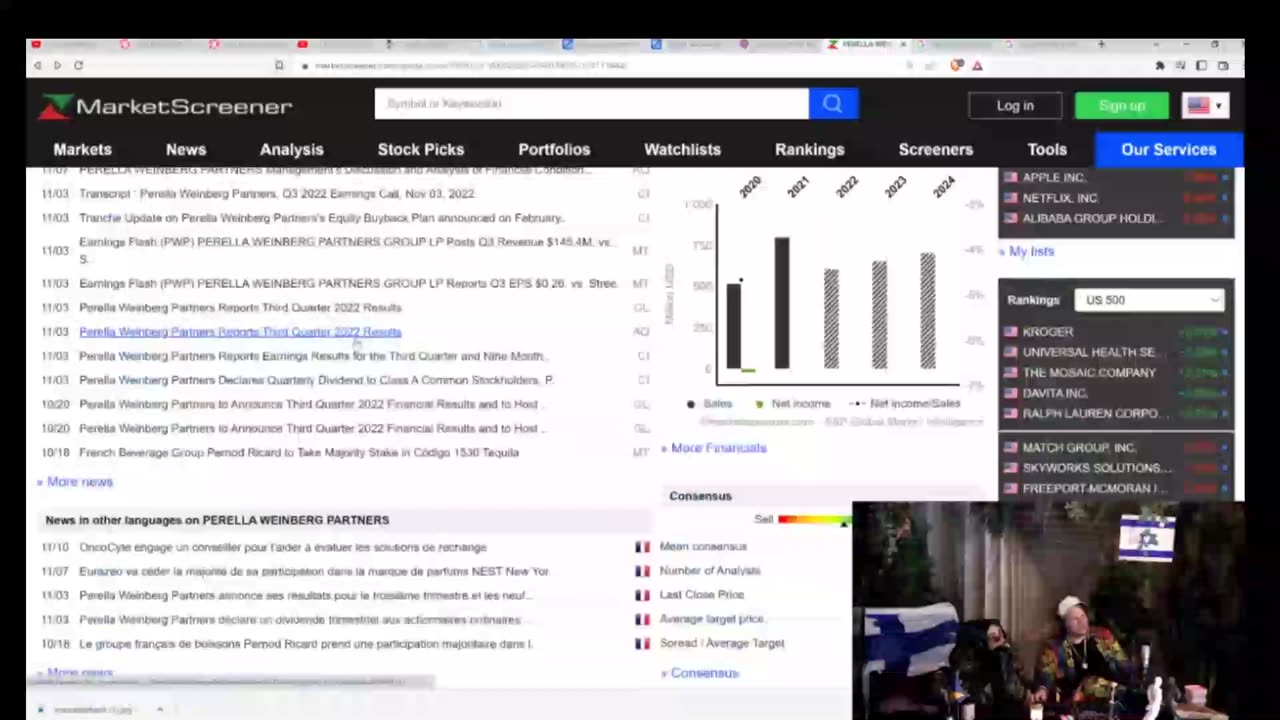Open Earnings Flash Q3 EPS $0.26 headline

[348, 284]
